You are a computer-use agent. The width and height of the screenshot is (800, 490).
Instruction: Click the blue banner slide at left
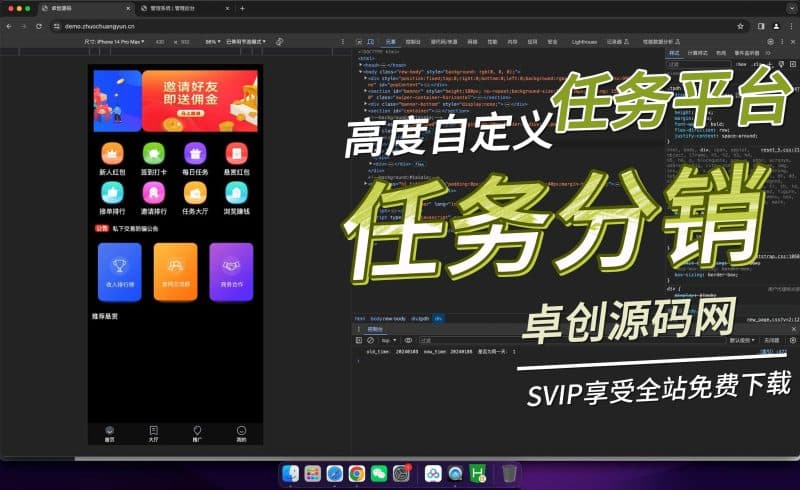pos(117,101)
